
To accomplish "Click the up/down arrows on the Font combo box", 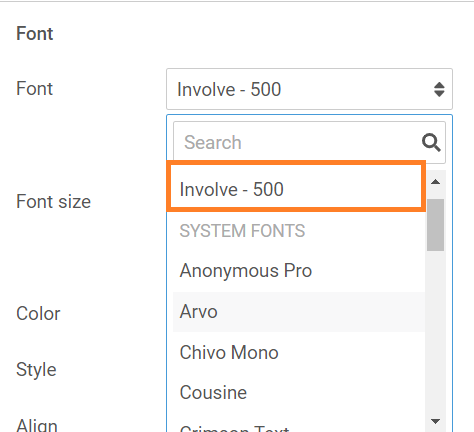I will [x=439, y=89].
